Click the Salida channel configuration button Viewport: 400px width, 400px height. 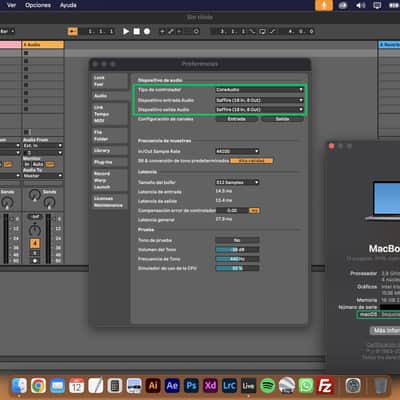pyautogui.click(x=282, y=119)
